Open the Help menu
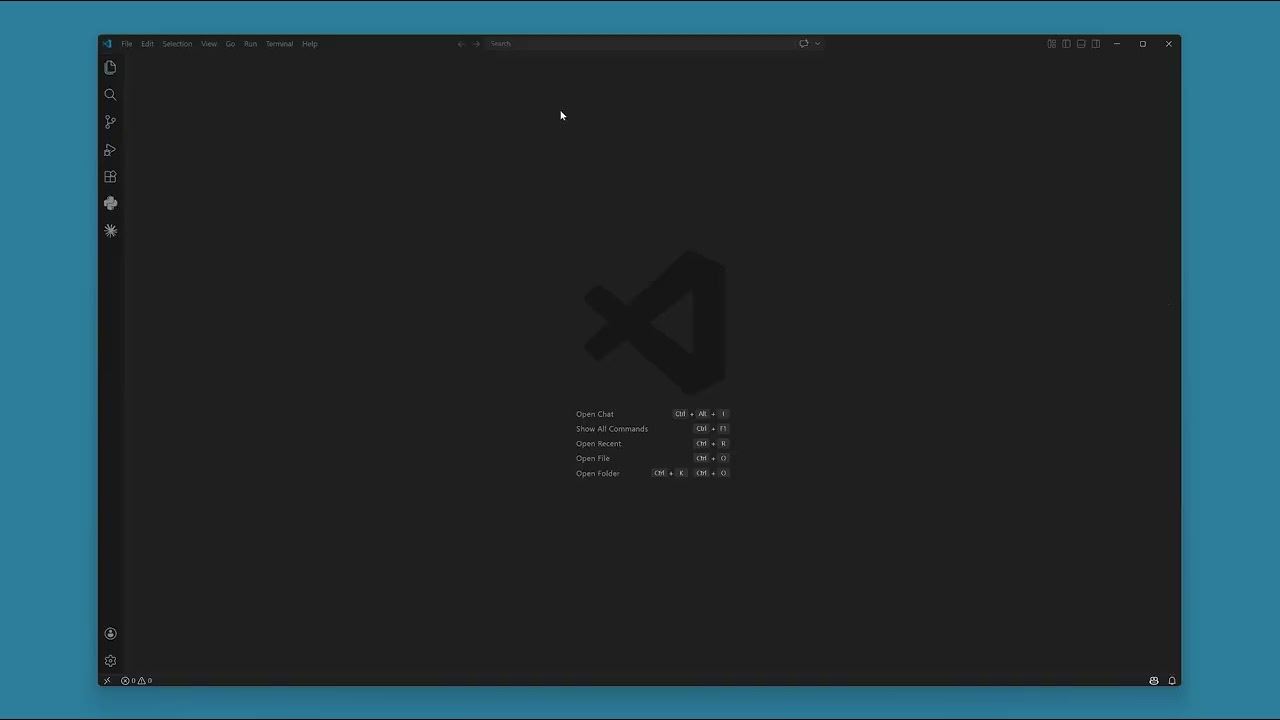This screenshot has width=1280, height=720. (310, 44)
